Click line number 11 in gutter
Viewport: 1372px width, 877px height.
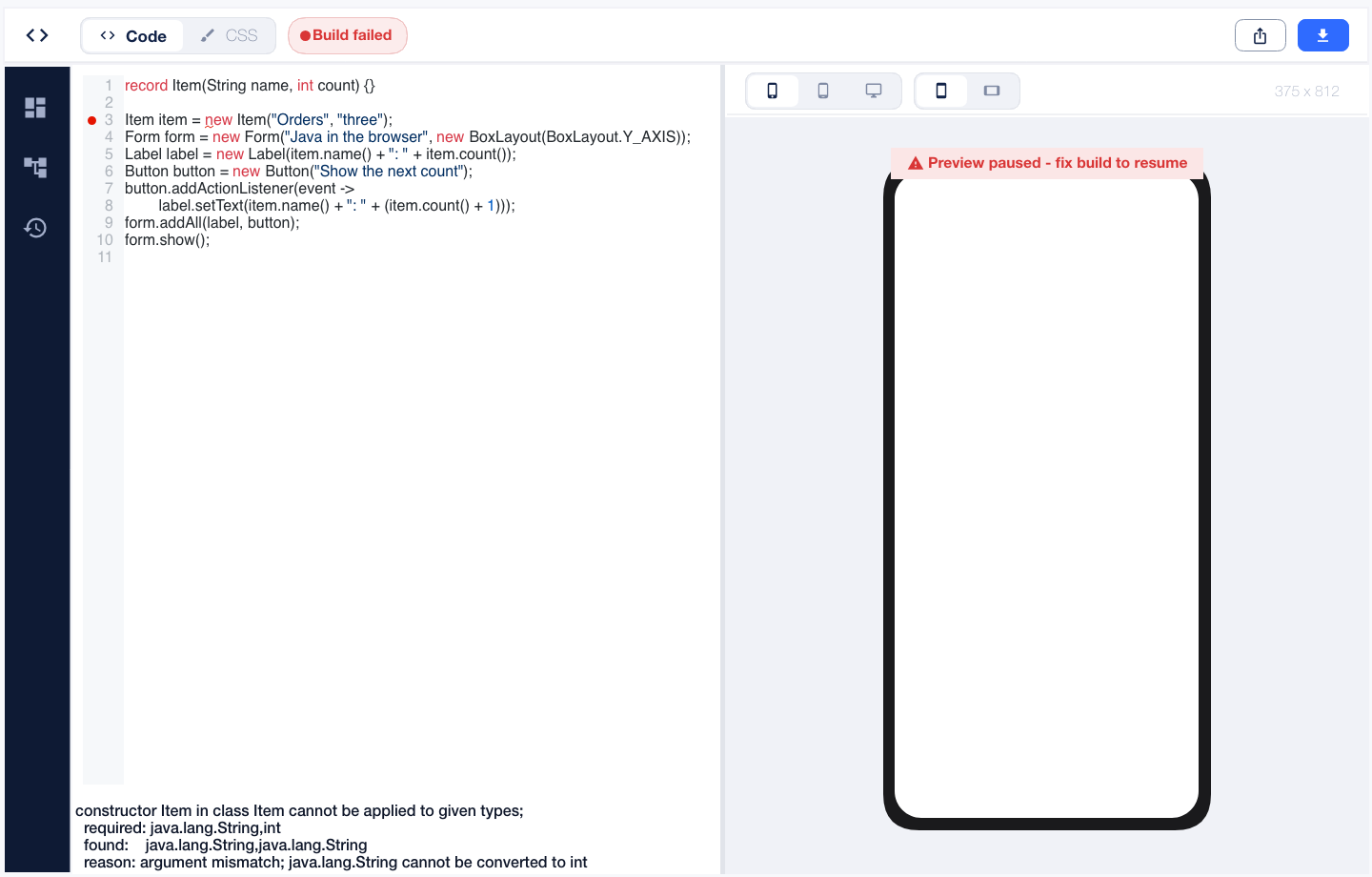(x=105, y=257)
